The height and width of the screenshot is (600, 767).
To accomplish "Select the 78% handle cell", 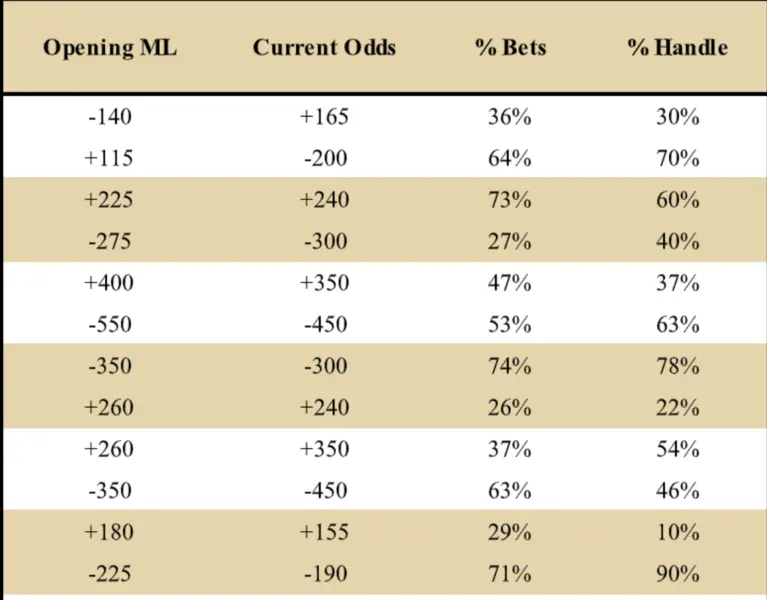I will tap(677, 366).
